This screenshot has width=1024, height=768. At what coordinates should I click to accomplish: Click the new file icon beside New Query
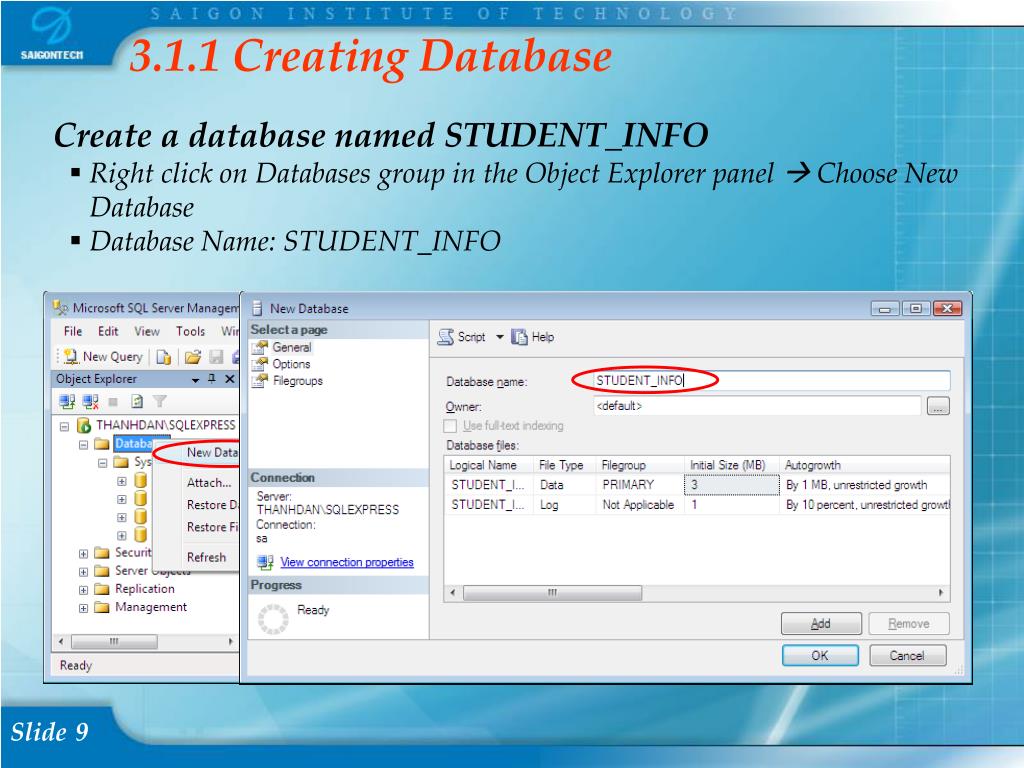coord(163,357)
